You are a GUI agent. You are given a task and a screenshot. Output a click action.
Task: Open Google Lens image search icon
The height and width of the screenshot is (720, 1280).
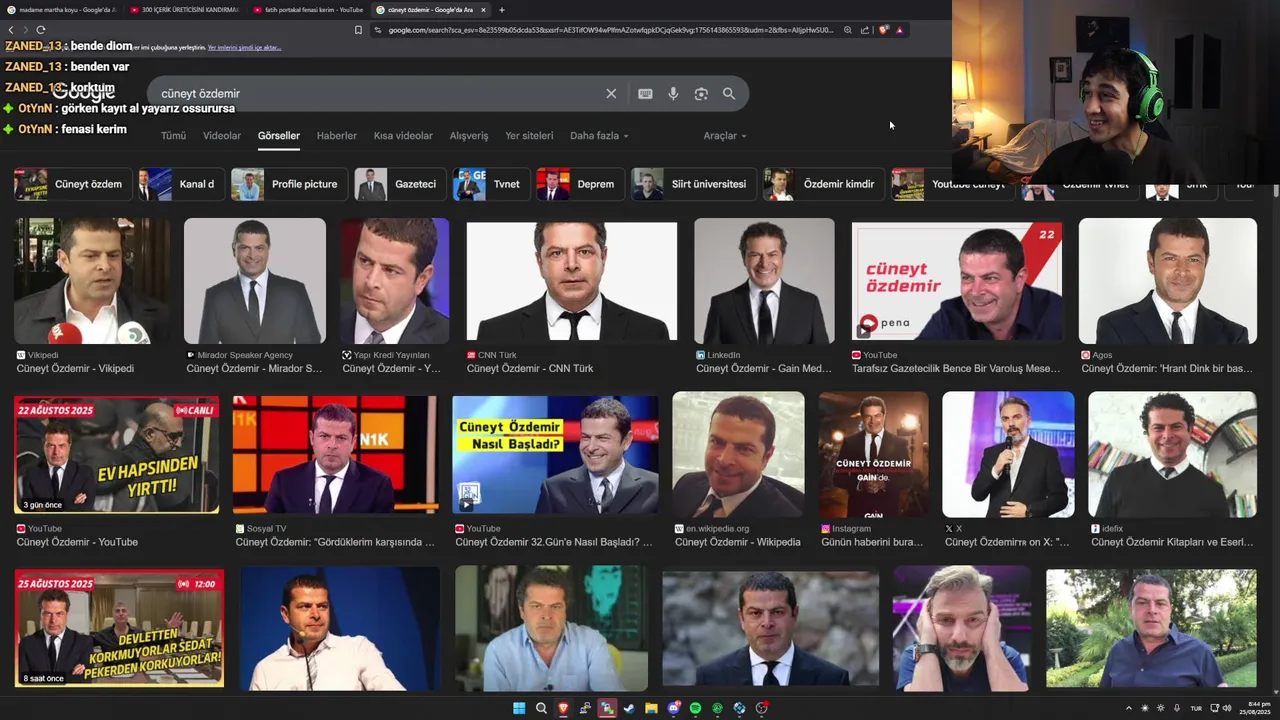701,93
